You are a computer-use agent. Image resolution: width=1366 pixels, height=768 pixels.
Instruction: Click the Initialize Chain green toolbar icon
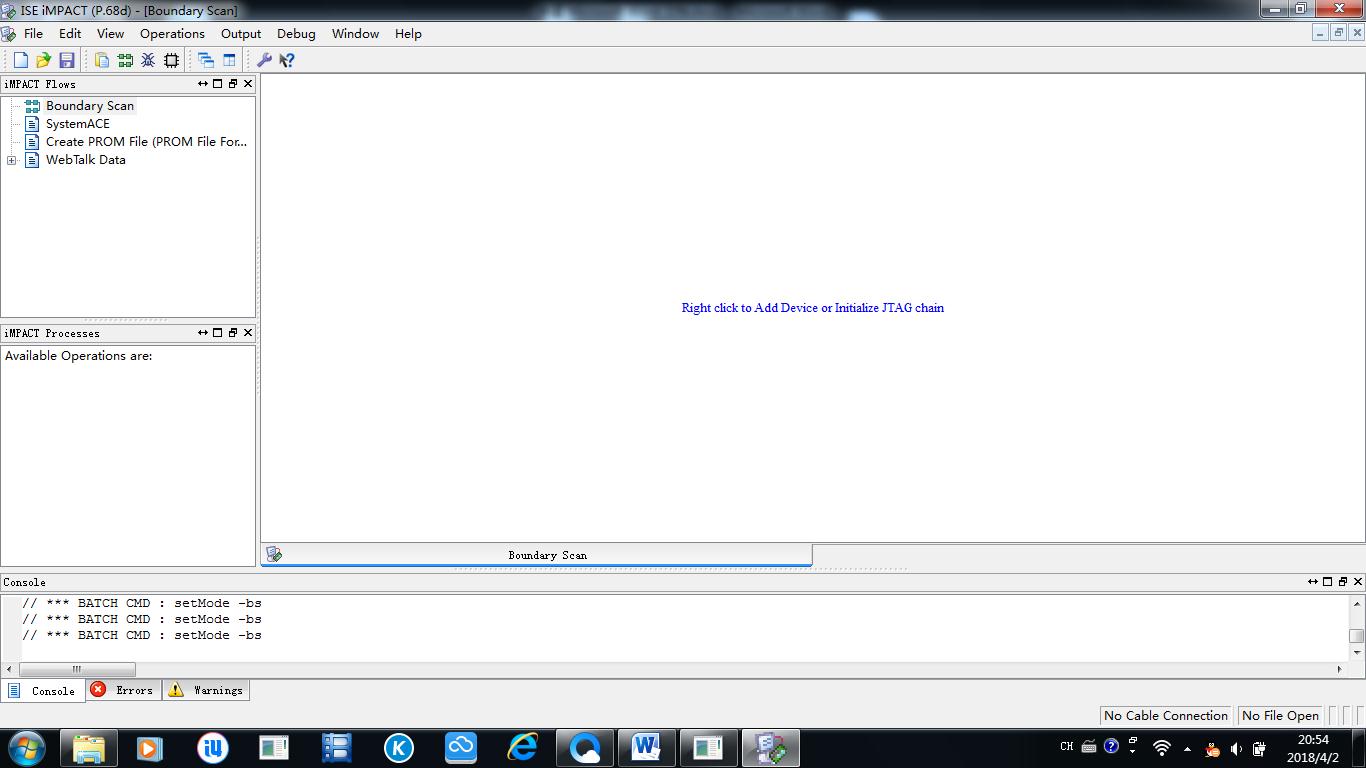125,60
